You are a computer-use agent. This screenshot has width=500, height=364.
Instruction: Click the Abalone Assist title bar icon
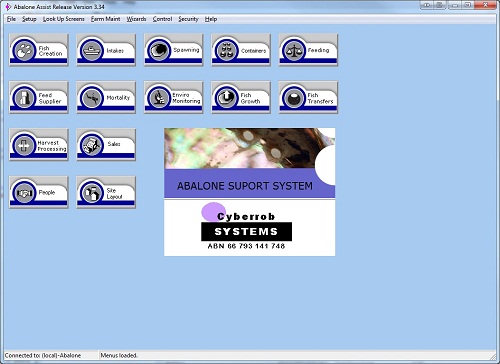tap(8, 7)
